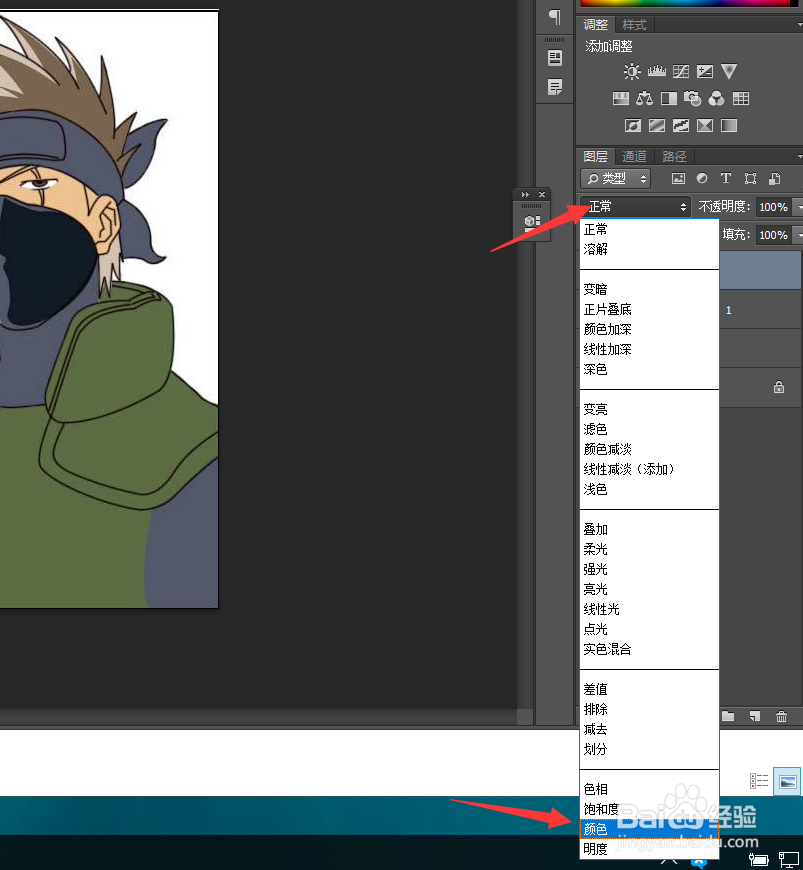
Task: Add a Hue/Saturation adjustment layer
Action: coord(620,99)
